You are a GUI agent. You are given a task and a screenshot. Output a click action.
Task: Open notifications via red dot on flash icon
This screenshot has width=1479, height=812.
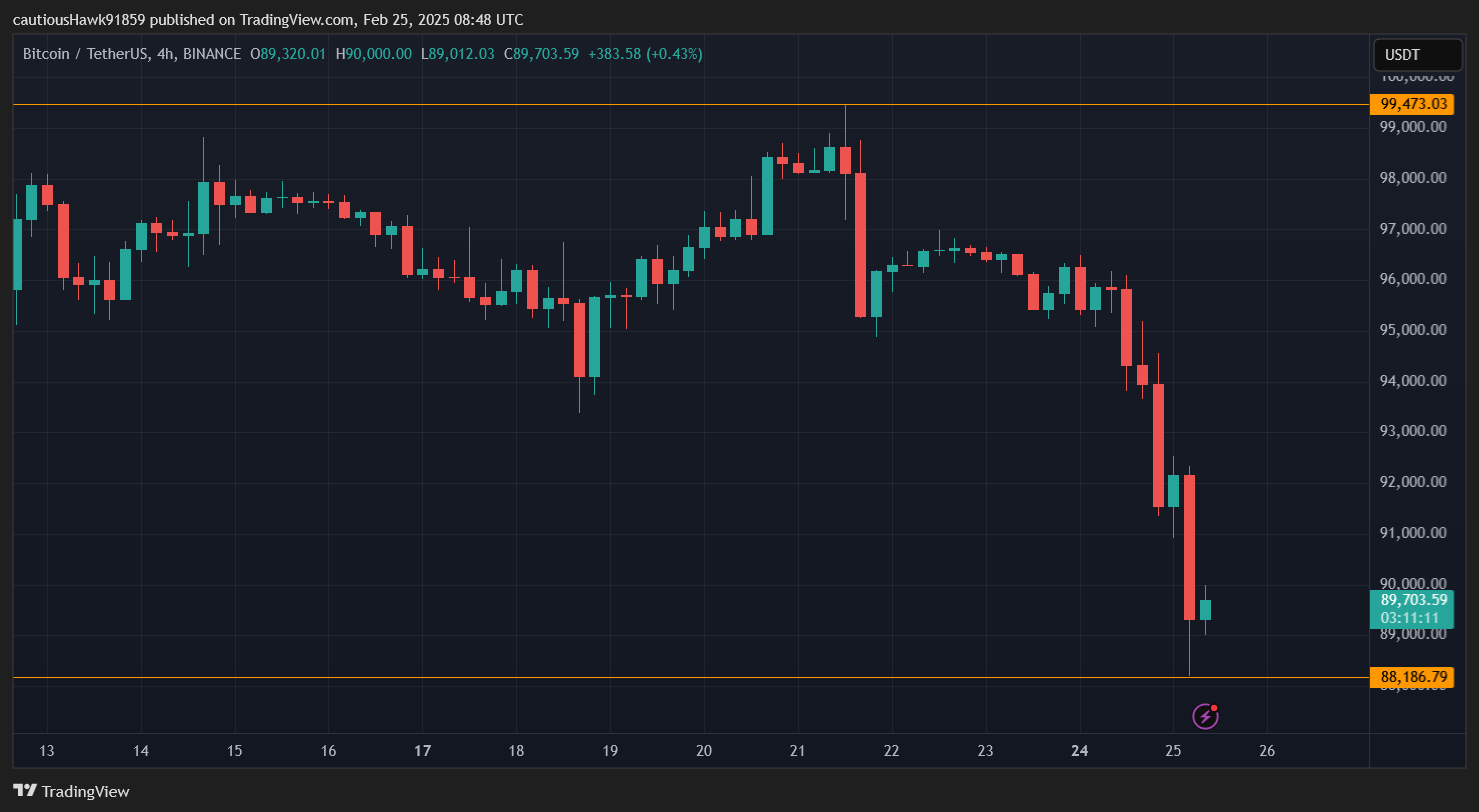(x=1214, y=708)
